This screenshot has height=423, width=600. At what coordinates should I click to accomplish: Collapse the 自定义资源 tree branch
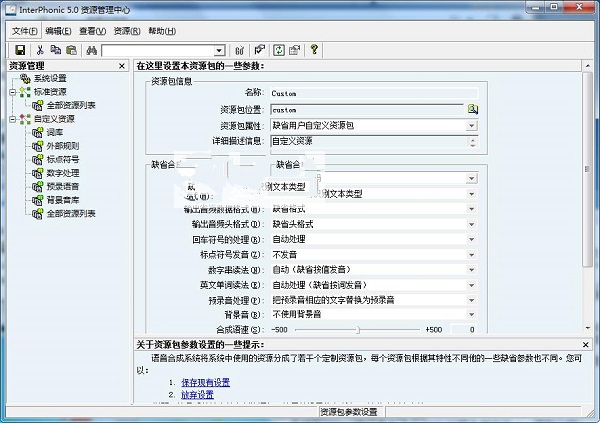coord(13,119)
